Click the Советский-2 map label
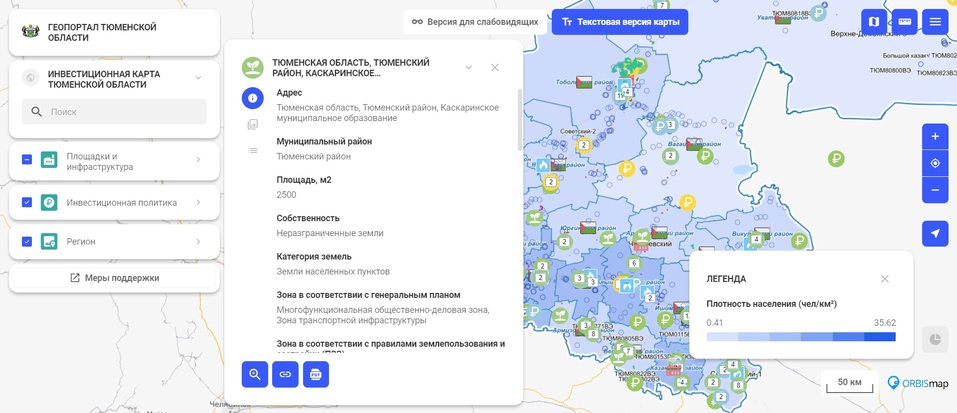Screen dimensions: 957x413 pyautogui.click(x=578, y=131)
